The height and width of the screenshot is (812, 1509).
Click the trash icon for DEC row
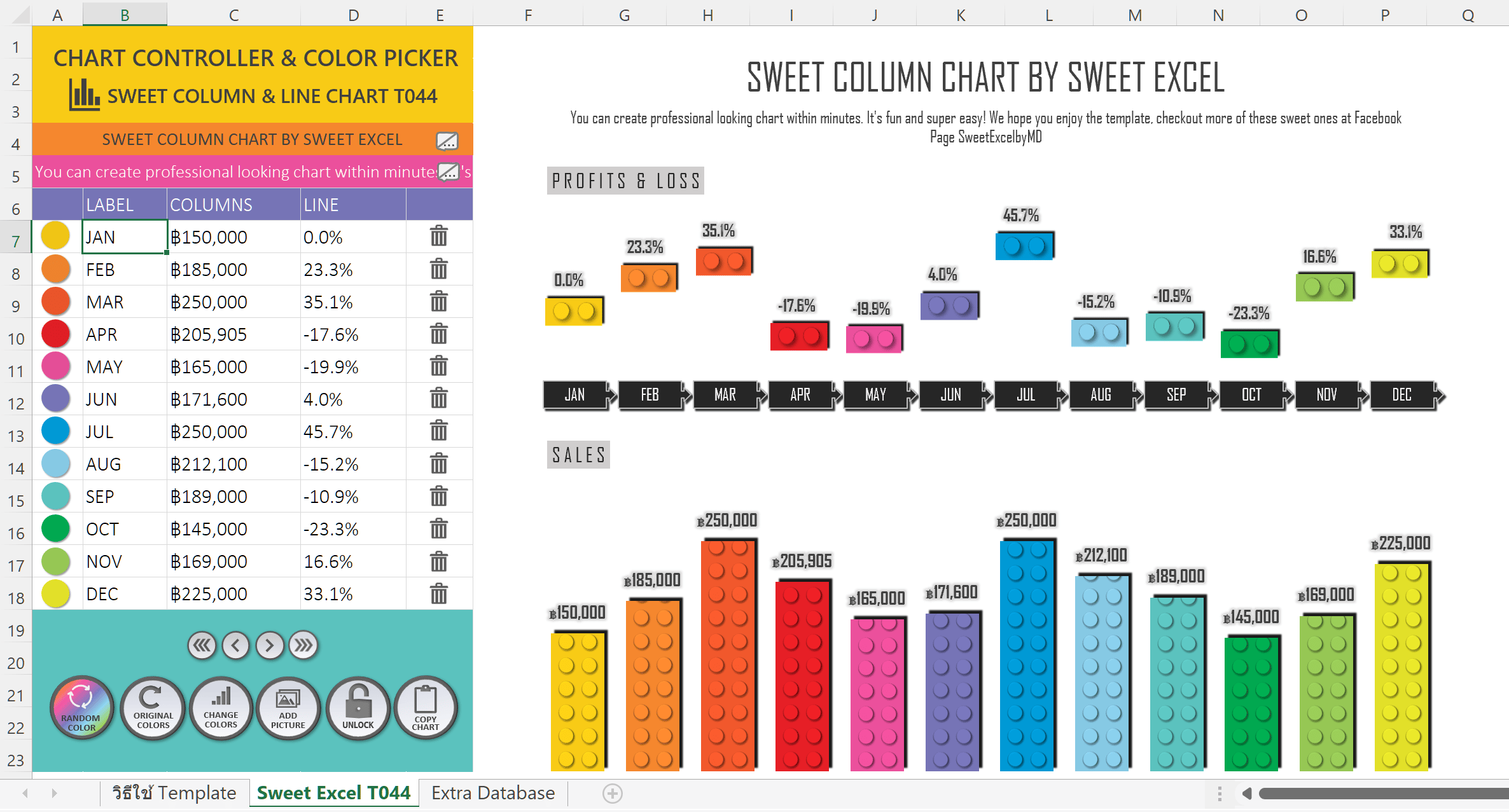point(439,593)
